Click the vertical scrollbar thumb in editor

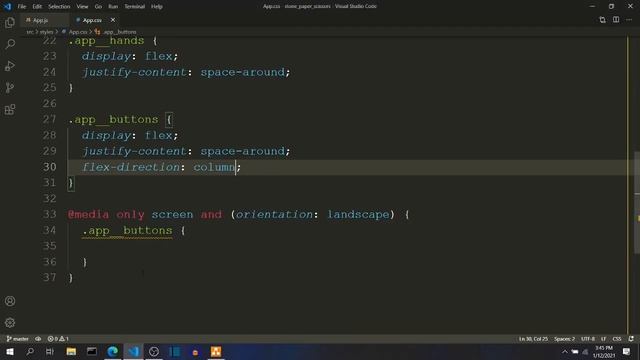(x=637, y=203)
